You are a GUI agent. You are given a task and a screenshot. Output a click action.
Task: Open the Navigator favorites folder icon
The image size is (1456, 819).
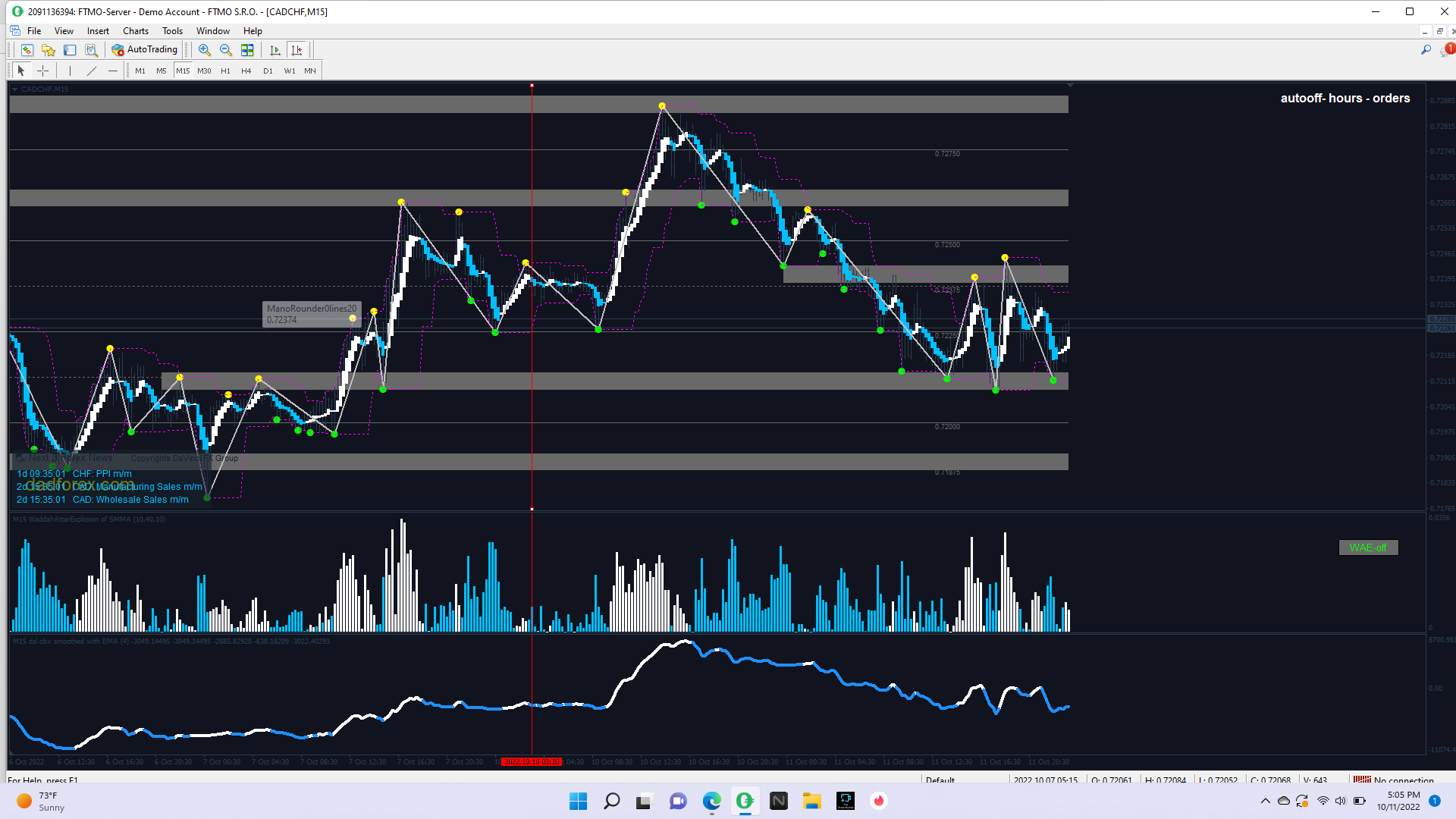click(49, 50)
